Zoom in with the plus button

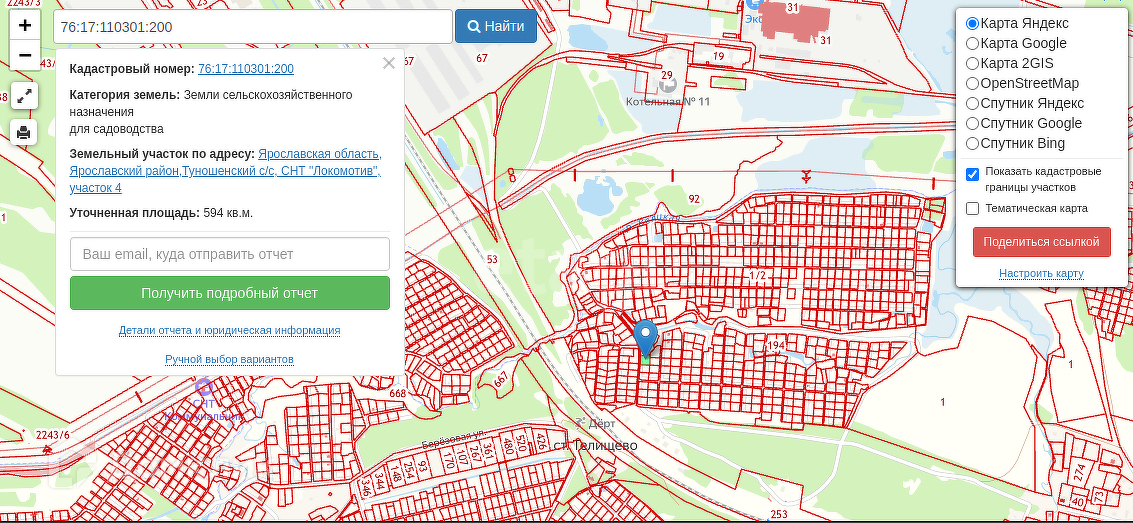coord(25,24)
